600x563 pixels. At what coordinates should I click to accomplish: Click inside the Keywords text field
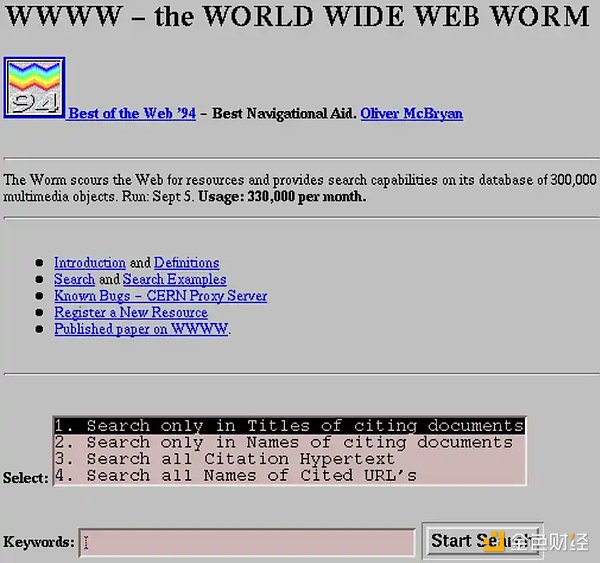[247, 543]
